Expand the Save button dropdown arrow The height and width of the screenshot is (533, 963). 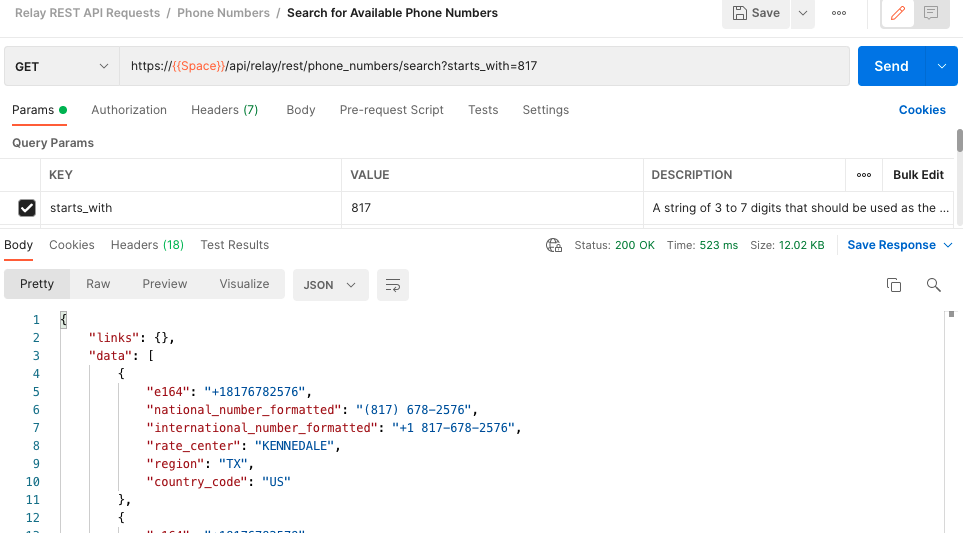coord(803,13)
